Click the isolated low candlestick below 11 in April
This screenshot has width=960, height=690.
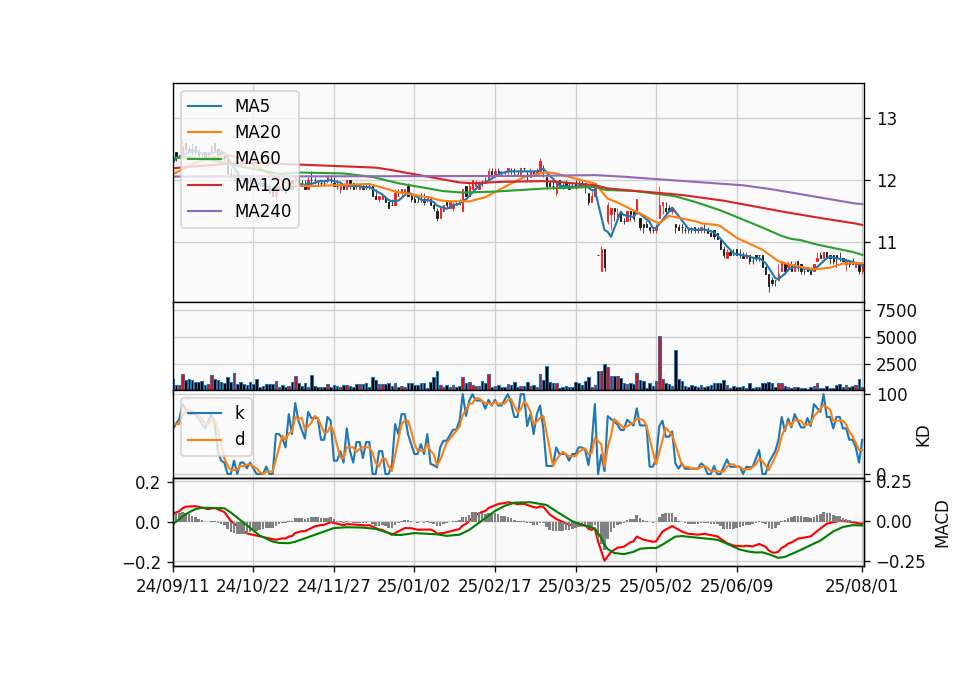603,259
